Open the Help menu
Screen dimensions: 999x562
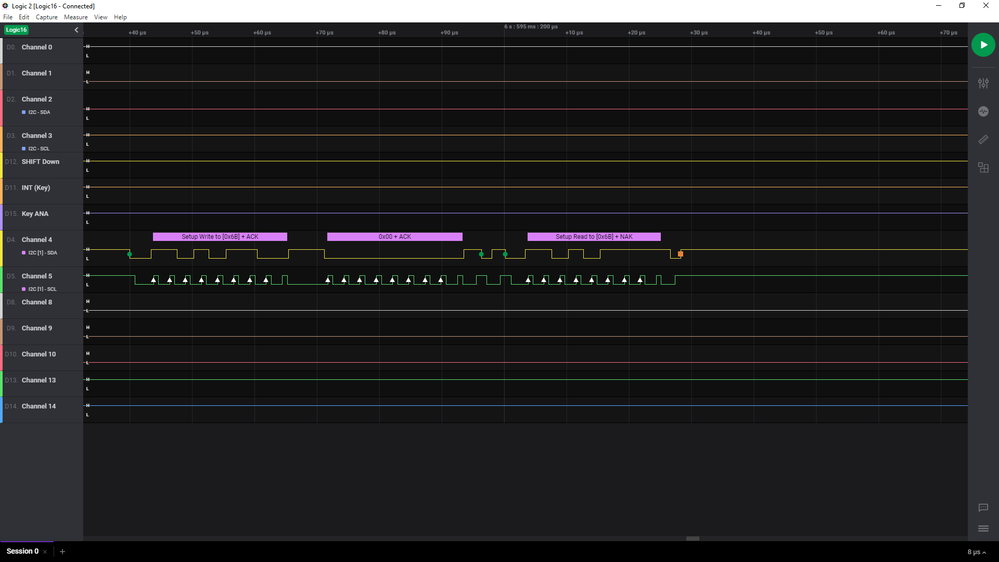pos(120,17)
